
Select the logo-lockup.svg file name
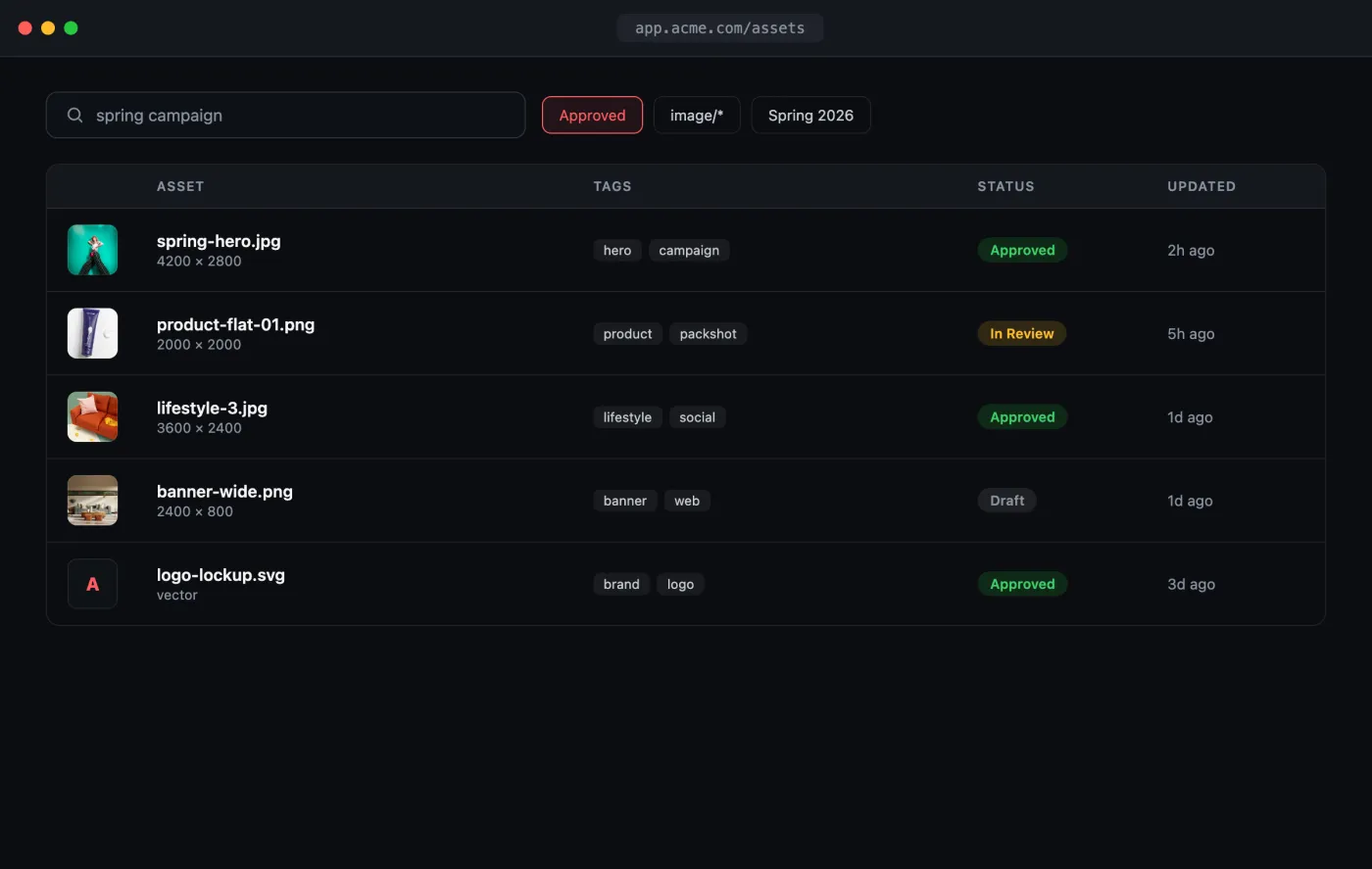click(220, 575)
